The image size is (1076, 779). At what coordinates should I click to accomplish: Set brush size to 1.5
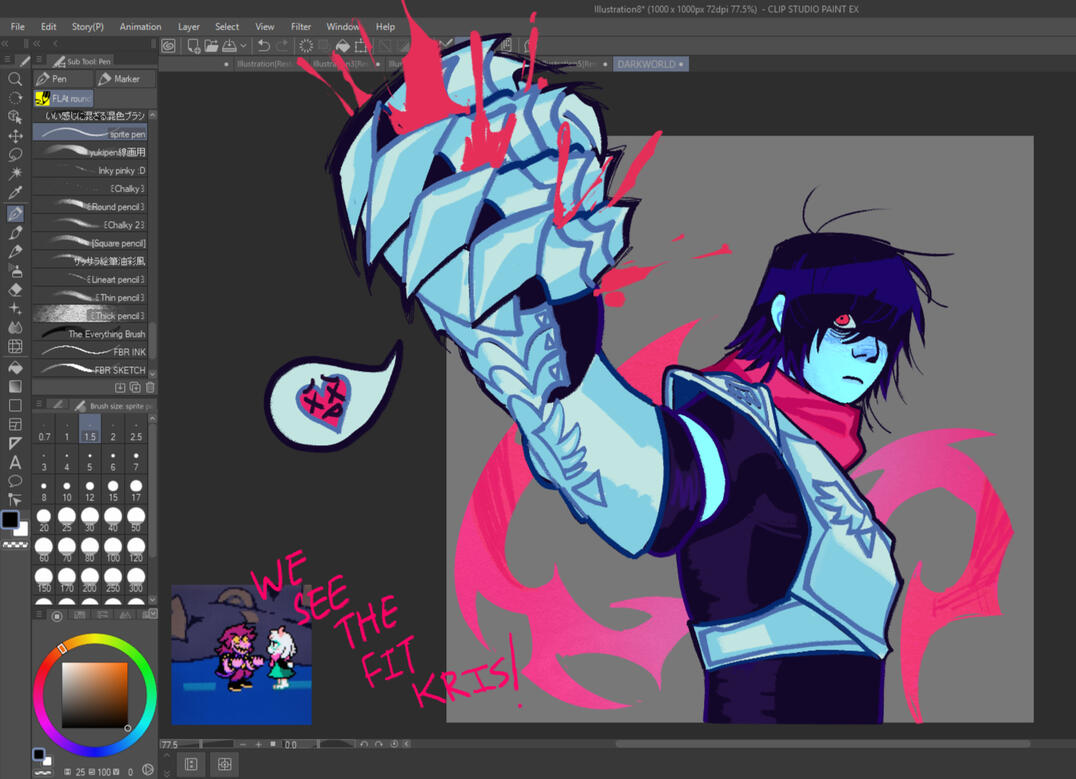click(x=90, y=430)
